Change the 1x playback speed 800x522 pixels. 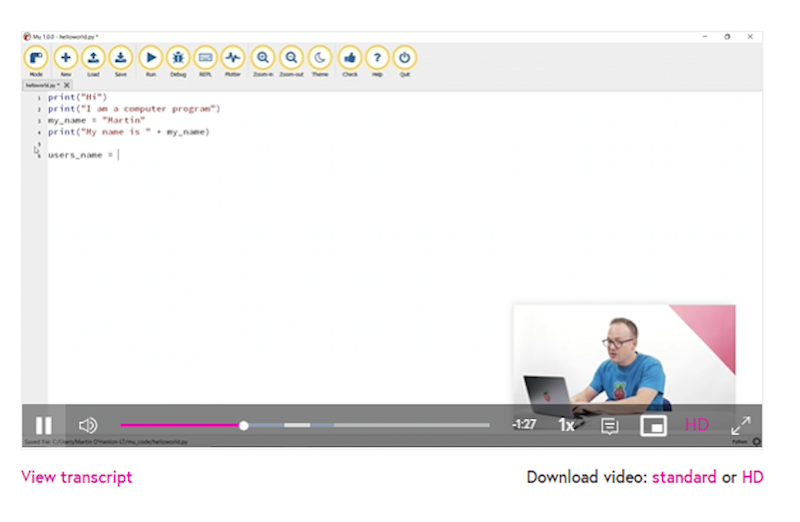click(566, 425)
